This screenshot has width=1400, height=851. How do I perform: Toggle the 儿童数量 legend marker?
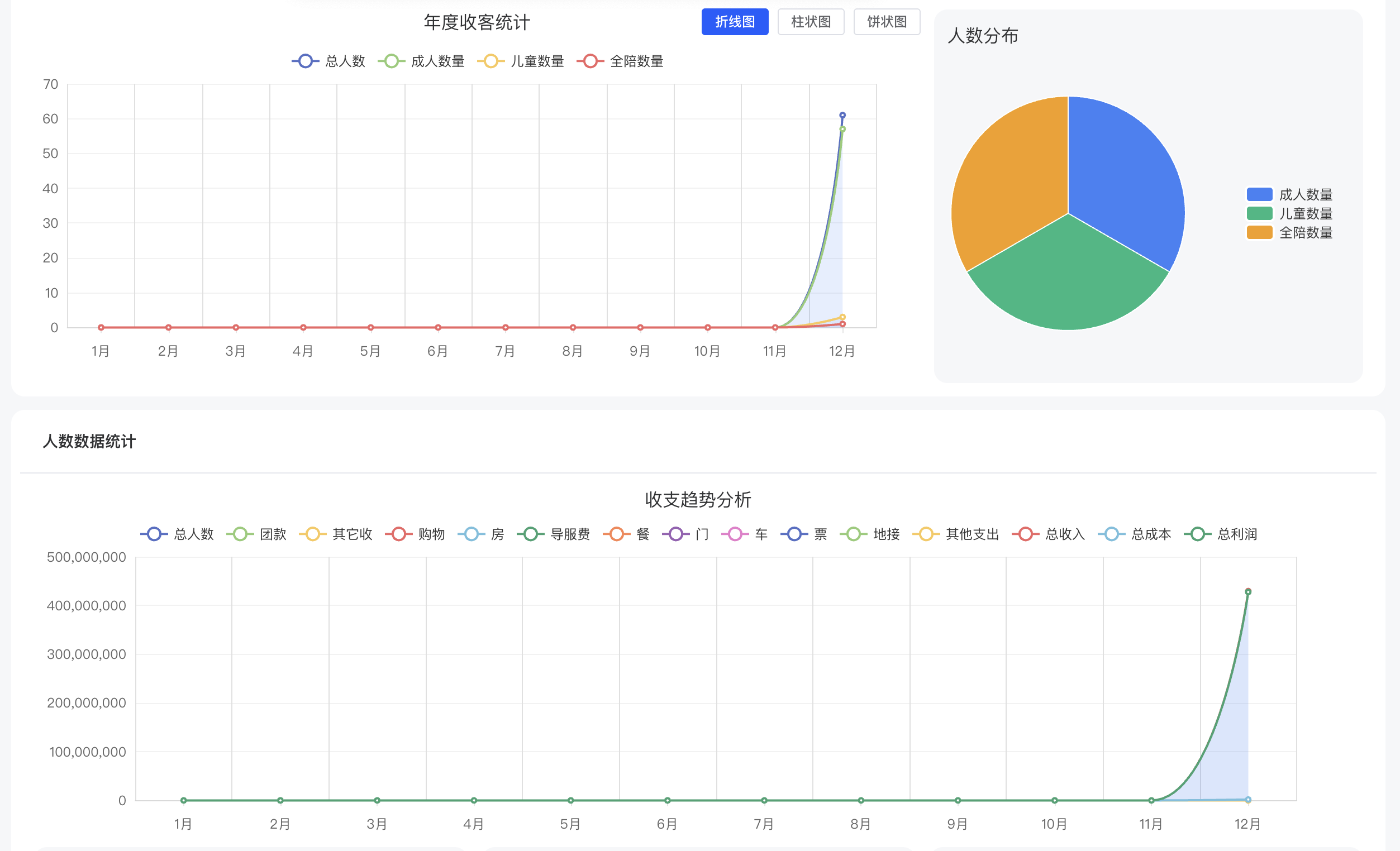click(x=490, y=61)
